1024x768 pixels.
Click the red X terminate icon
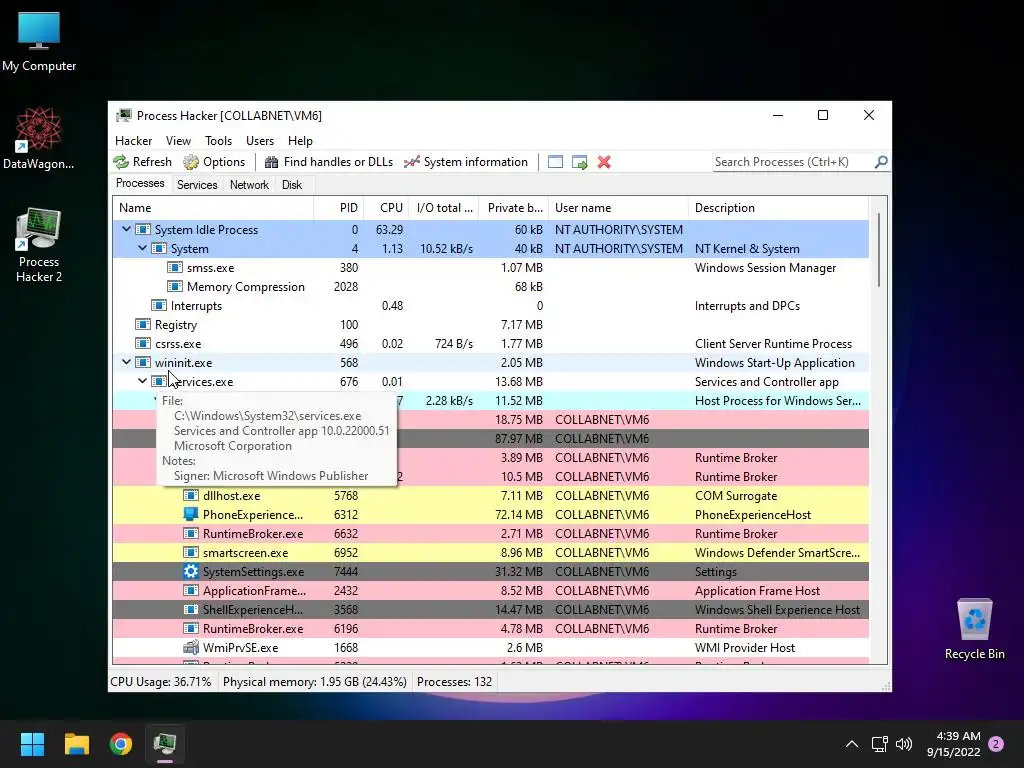[604, 162]
